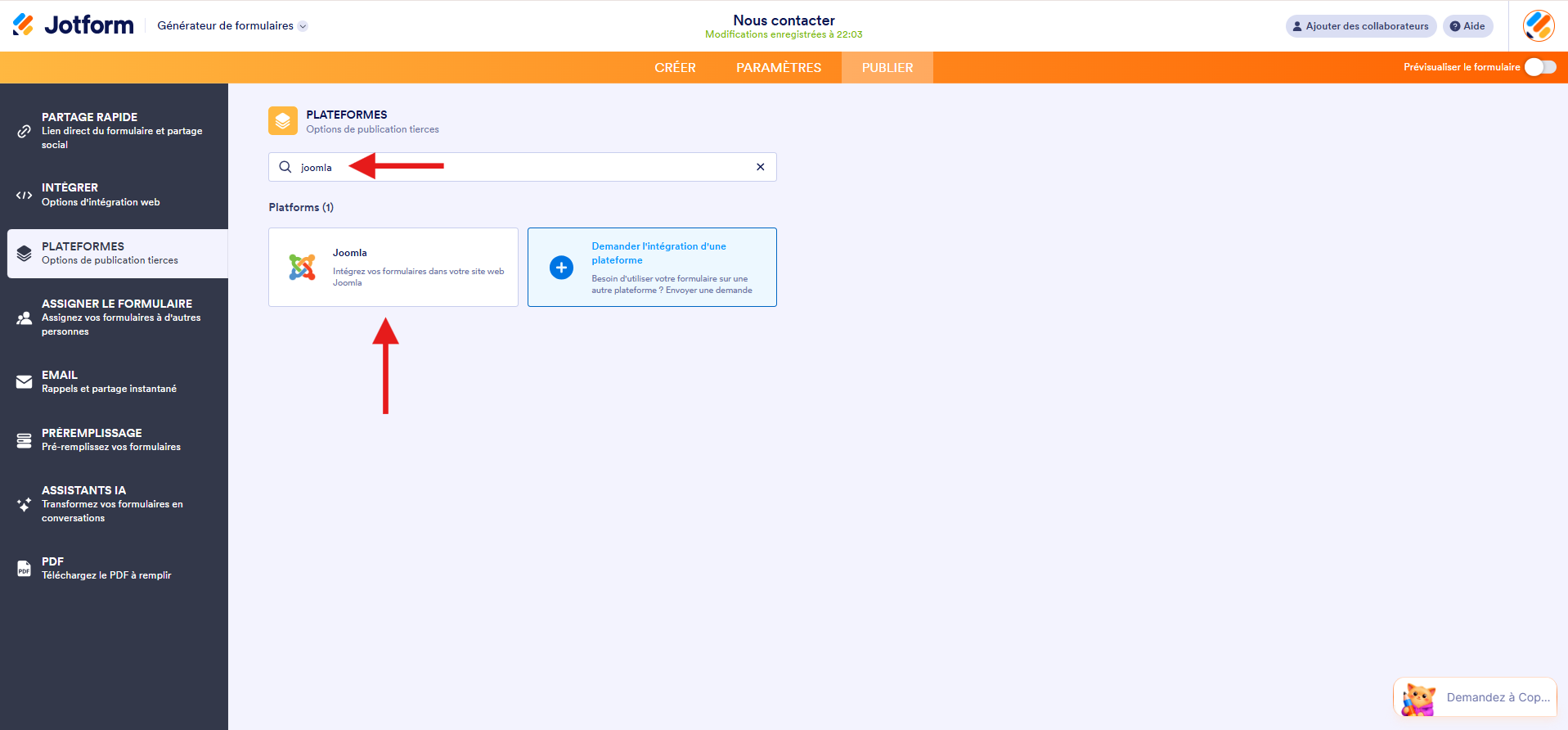Select the PUBLIER tab

click(x=887, y=68)
